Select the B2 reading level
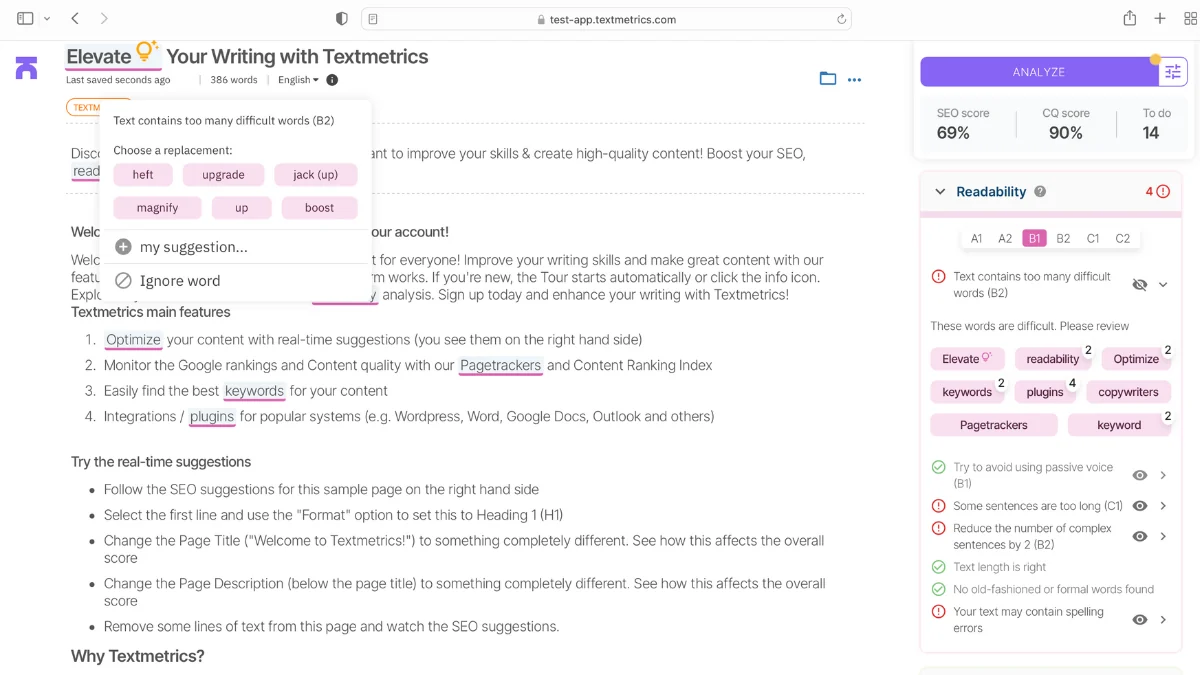1200x675 pixels. pos(1063,238)
